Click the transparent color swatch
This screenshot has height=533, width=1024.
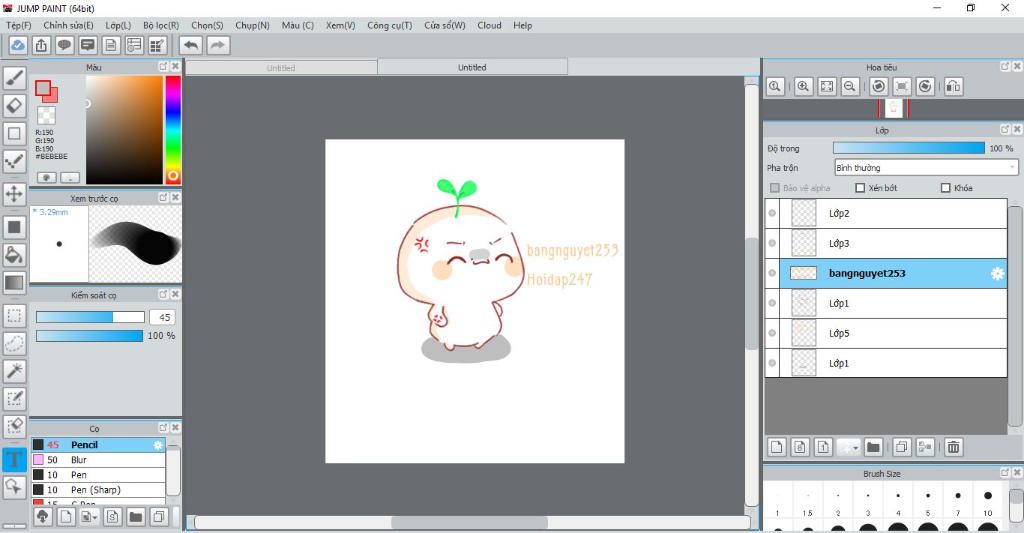(x=46, y=116)
